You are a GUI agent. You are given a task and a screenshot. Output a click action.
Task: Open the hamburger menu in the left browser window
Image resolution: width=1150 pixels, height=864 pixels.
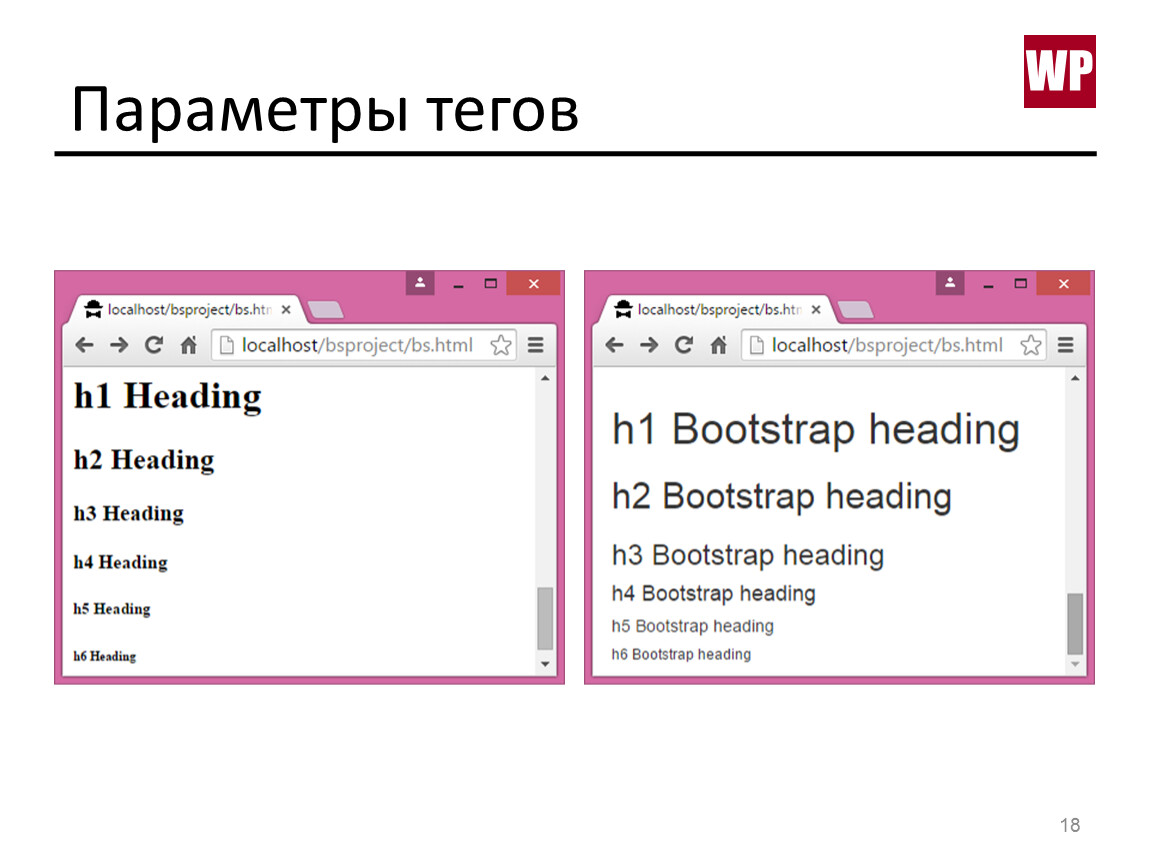tap(535, 346)
